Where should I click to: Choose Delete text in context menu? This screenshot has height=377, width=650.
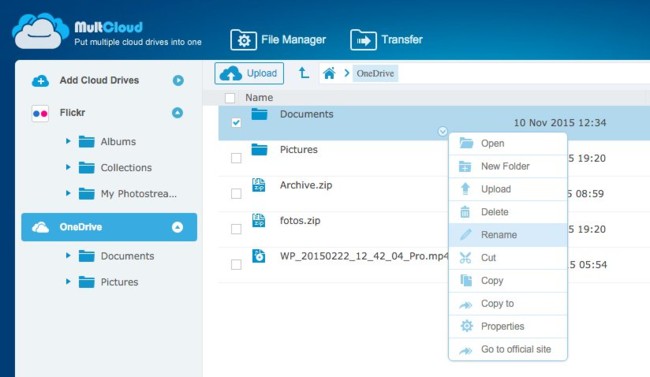tap(495, 212)
